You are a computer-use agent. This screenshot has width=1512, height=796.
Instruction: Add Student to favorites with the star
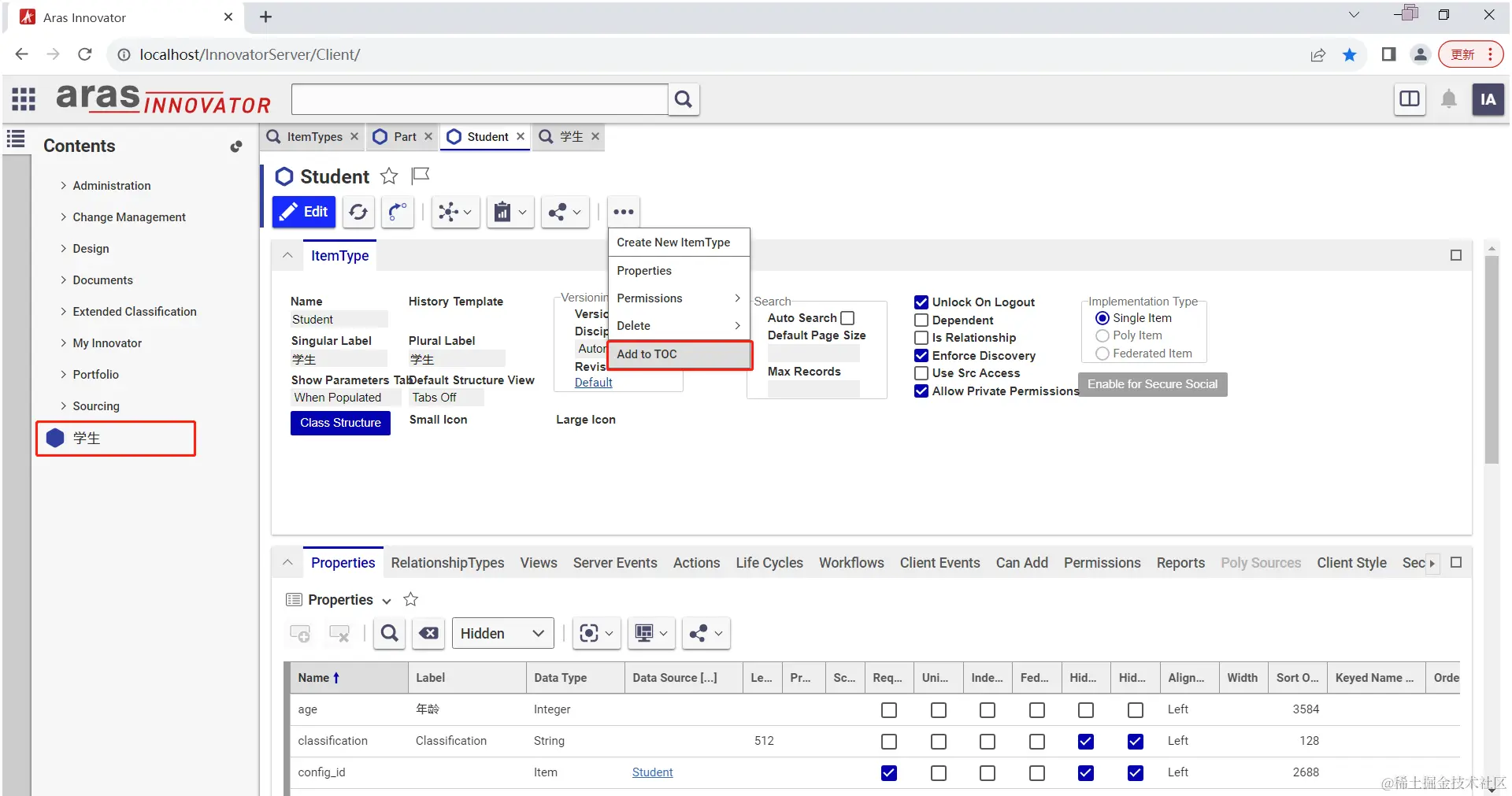click(x=389, y=176)
